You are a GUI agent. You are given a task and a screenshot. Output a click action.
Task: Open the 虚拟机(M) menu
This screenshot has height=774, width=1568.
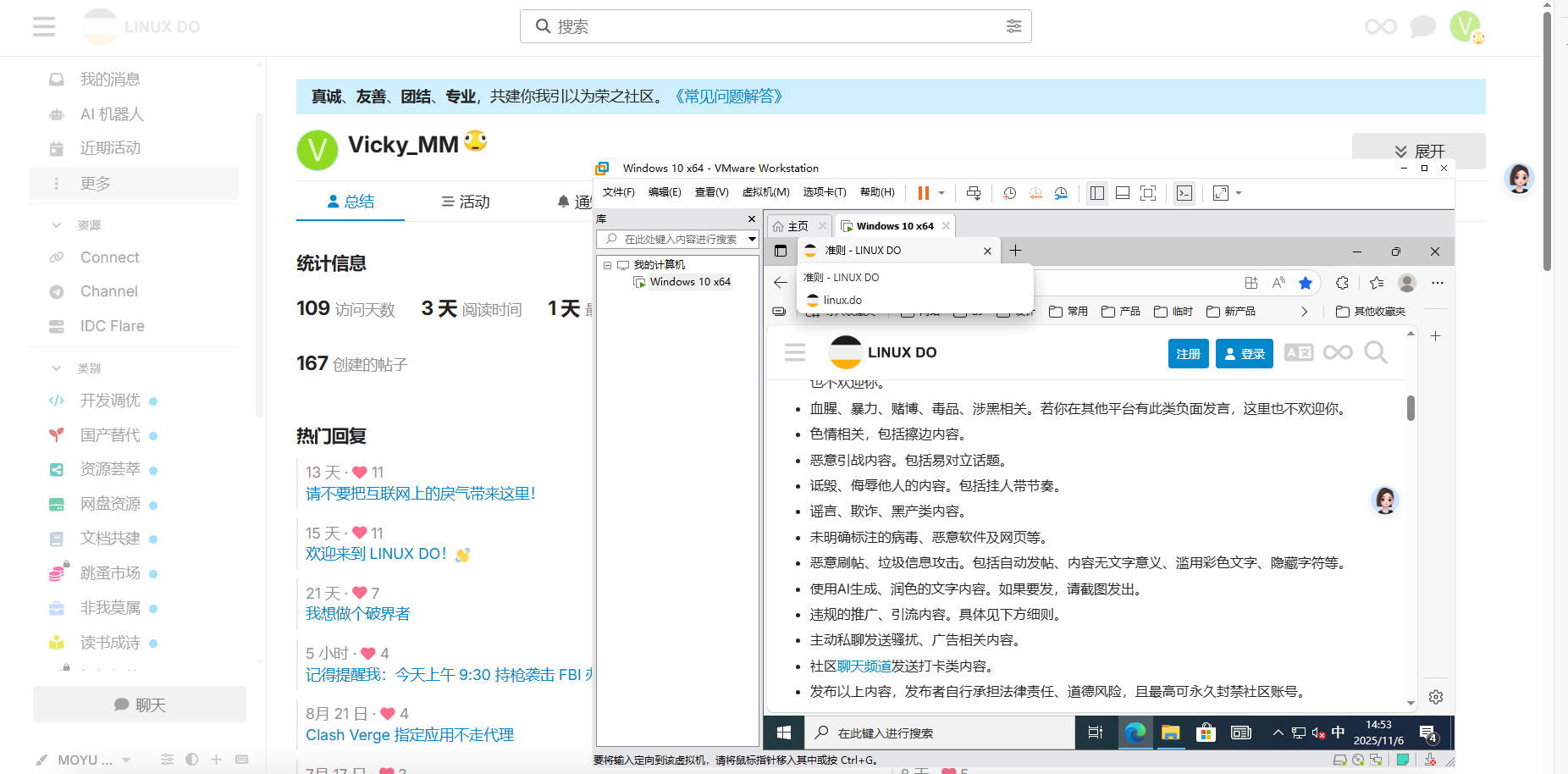(x=765, y=192)
